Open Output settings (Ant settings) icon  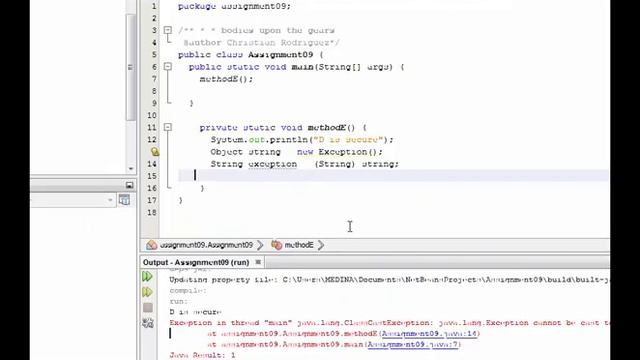tap(148, 323)
